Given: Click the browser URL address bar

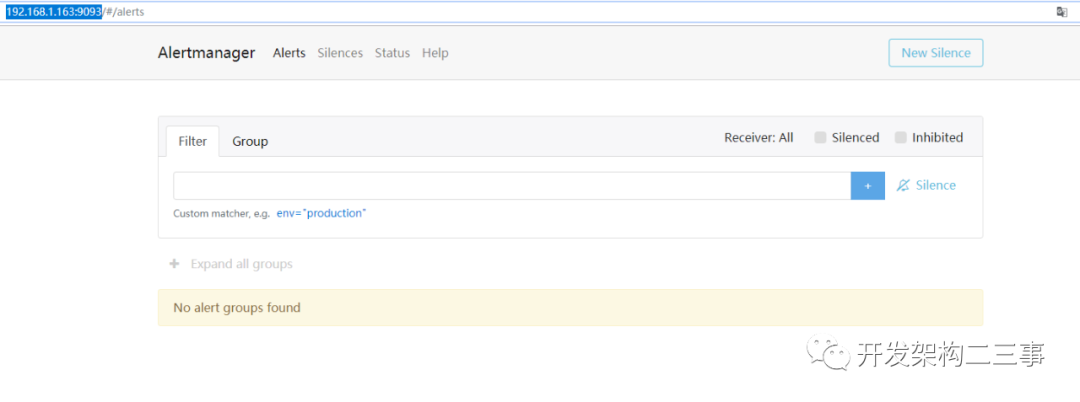Looking at the screenshot, I should [500, 11].
